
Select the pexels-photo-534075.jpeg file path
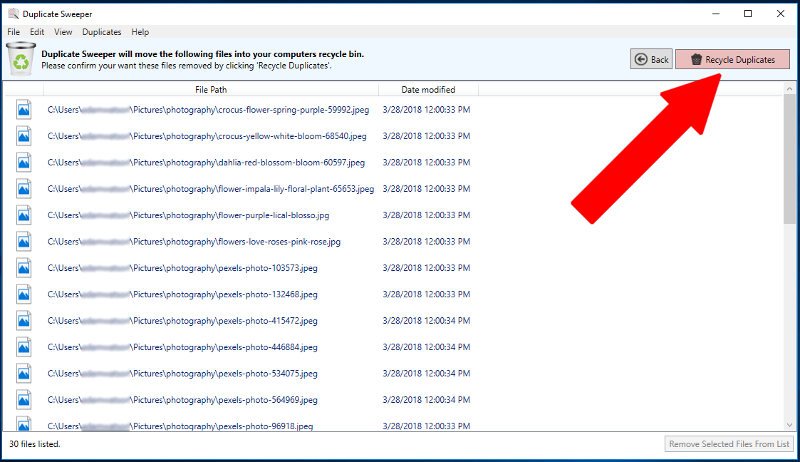(183, 374)
